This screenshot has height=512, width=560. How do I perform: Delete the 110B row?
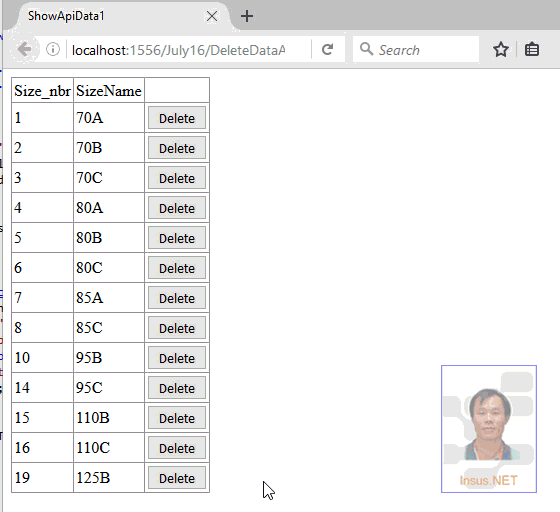(177, 418)
